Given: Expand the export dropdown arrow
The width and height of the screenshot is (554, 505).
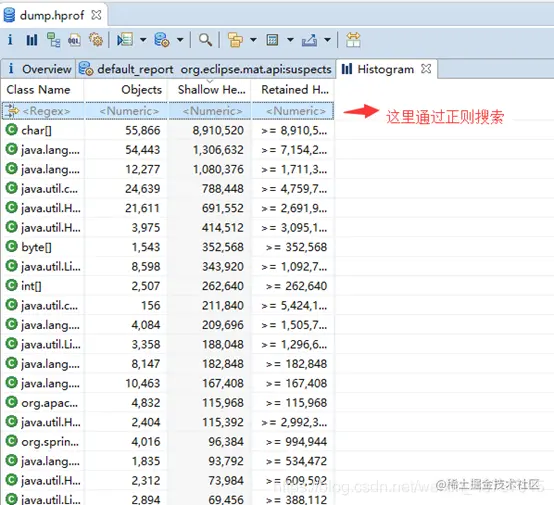Looking at the screenshot, I should click(x=328, y=40).
